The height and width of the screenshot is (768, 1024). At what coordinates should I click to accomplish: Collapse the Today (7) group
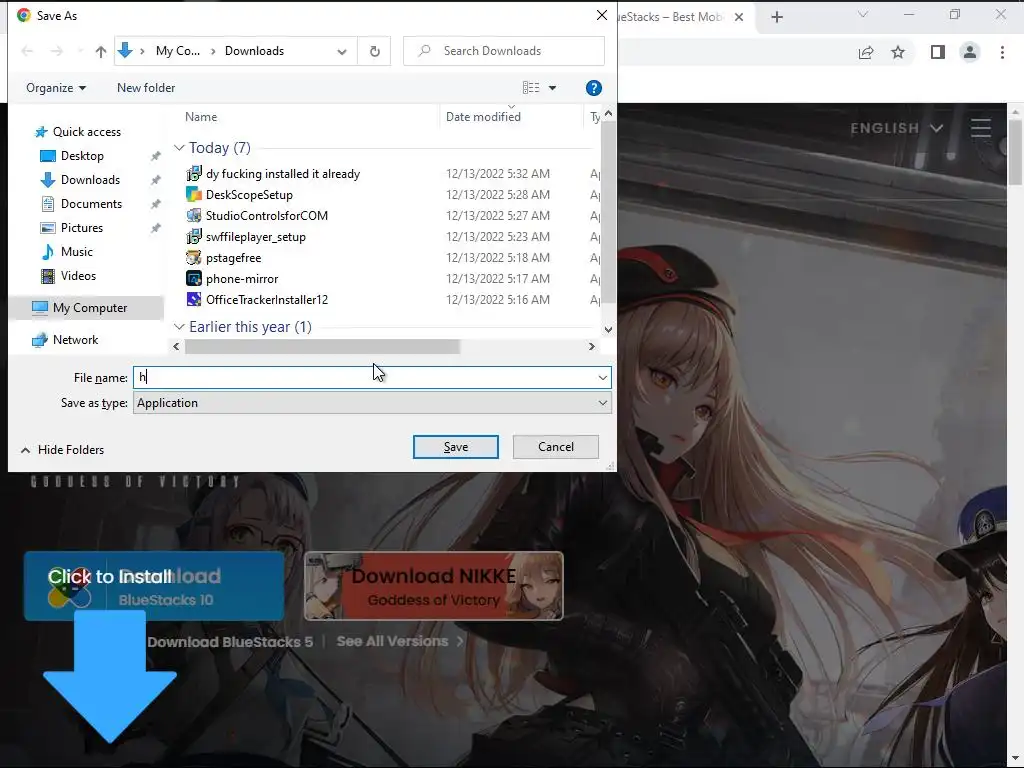click(179, 148)
